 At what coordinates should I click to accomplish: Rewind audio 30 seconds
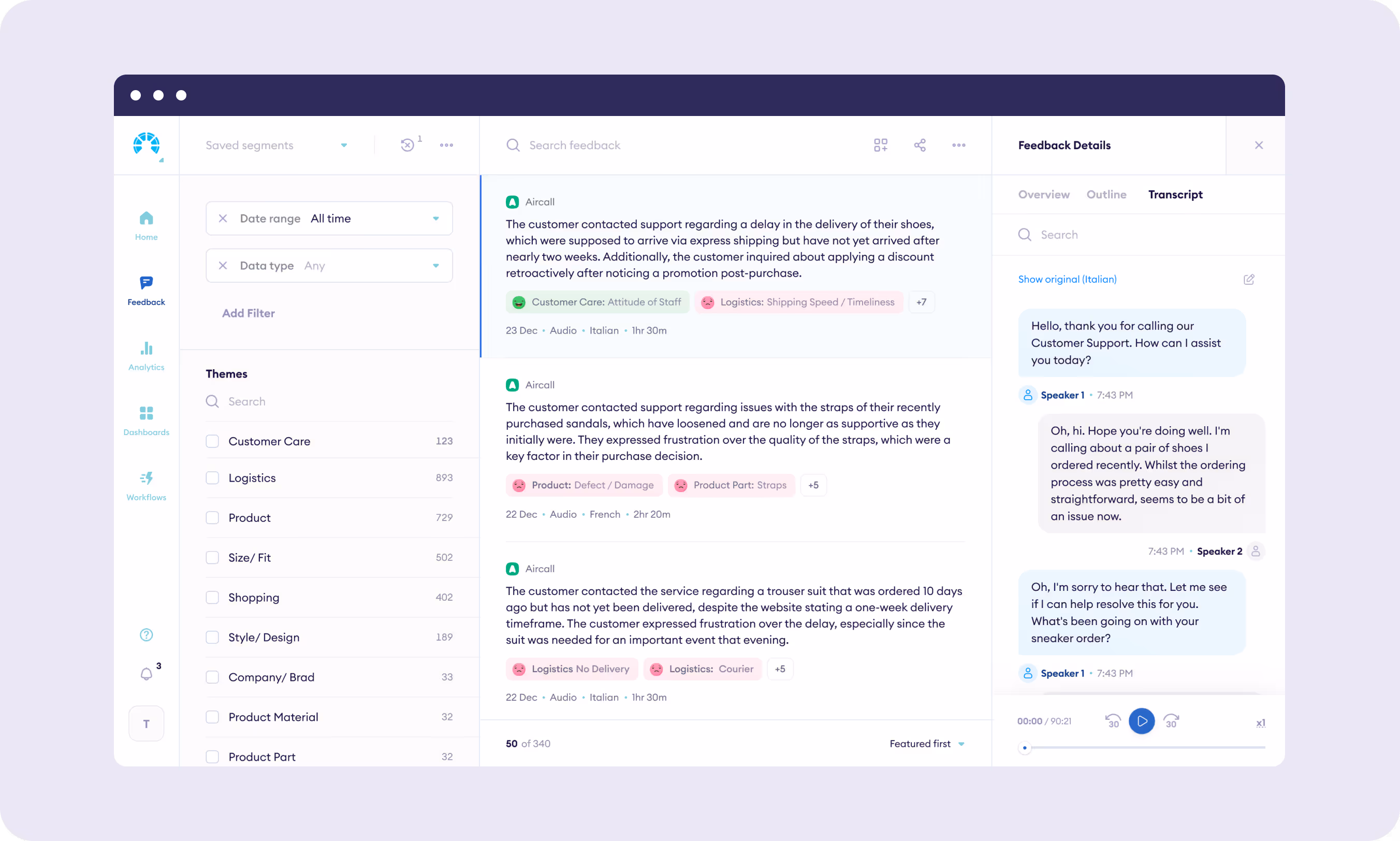tap(1113, 721)
